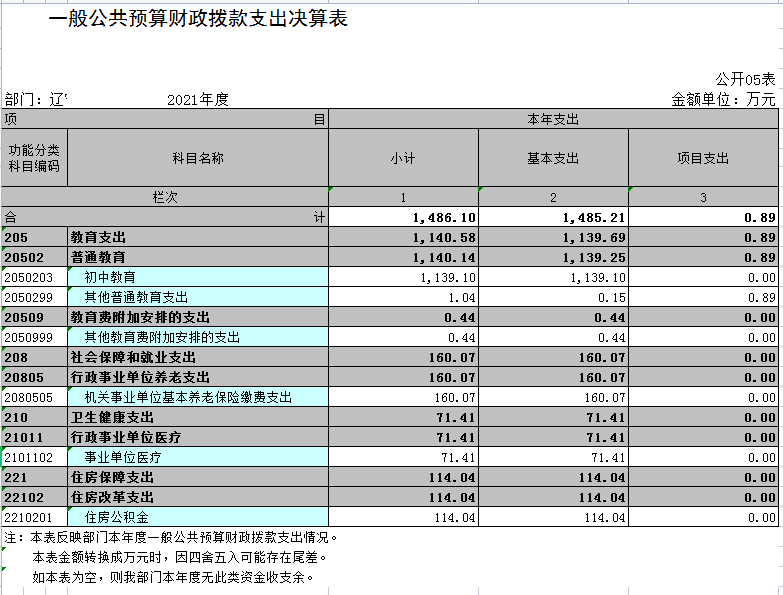This screenshot has height=595, width=783.
Task: Select the 金额单位：万元 cell
Action: [x=723, y=99]
